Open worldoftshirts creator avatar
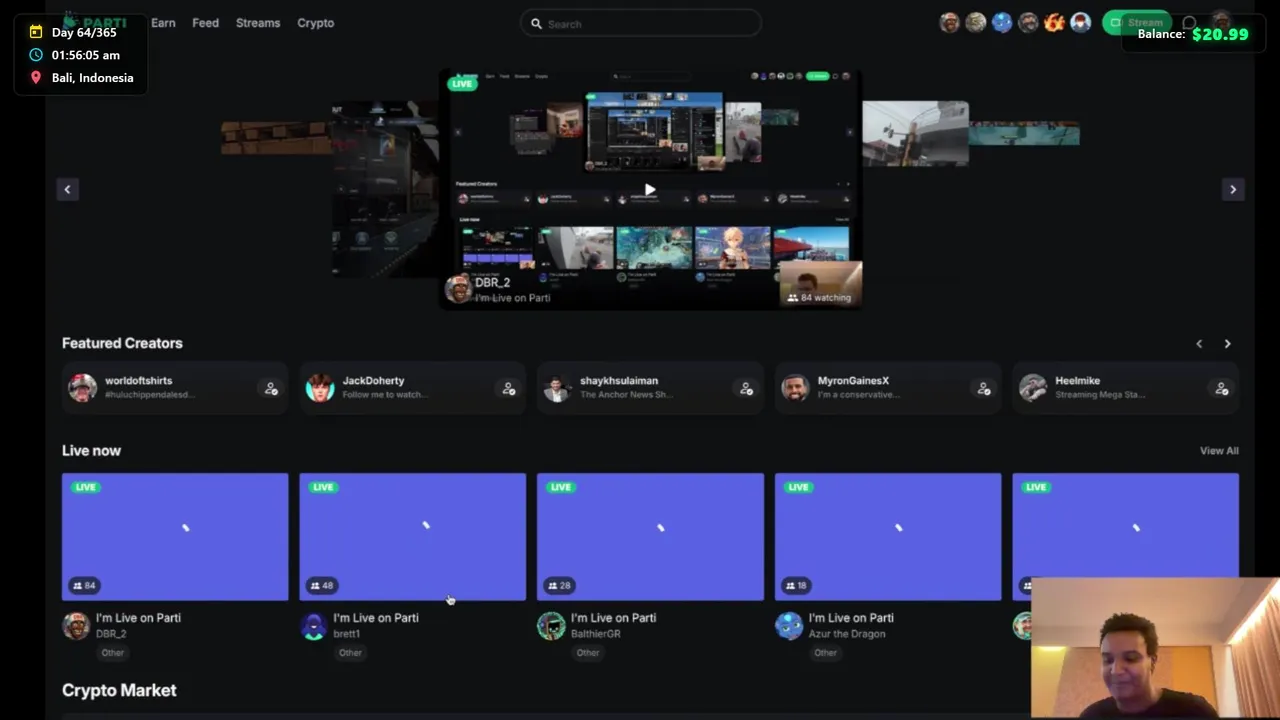1280x720 pixels. pos(82,388)
